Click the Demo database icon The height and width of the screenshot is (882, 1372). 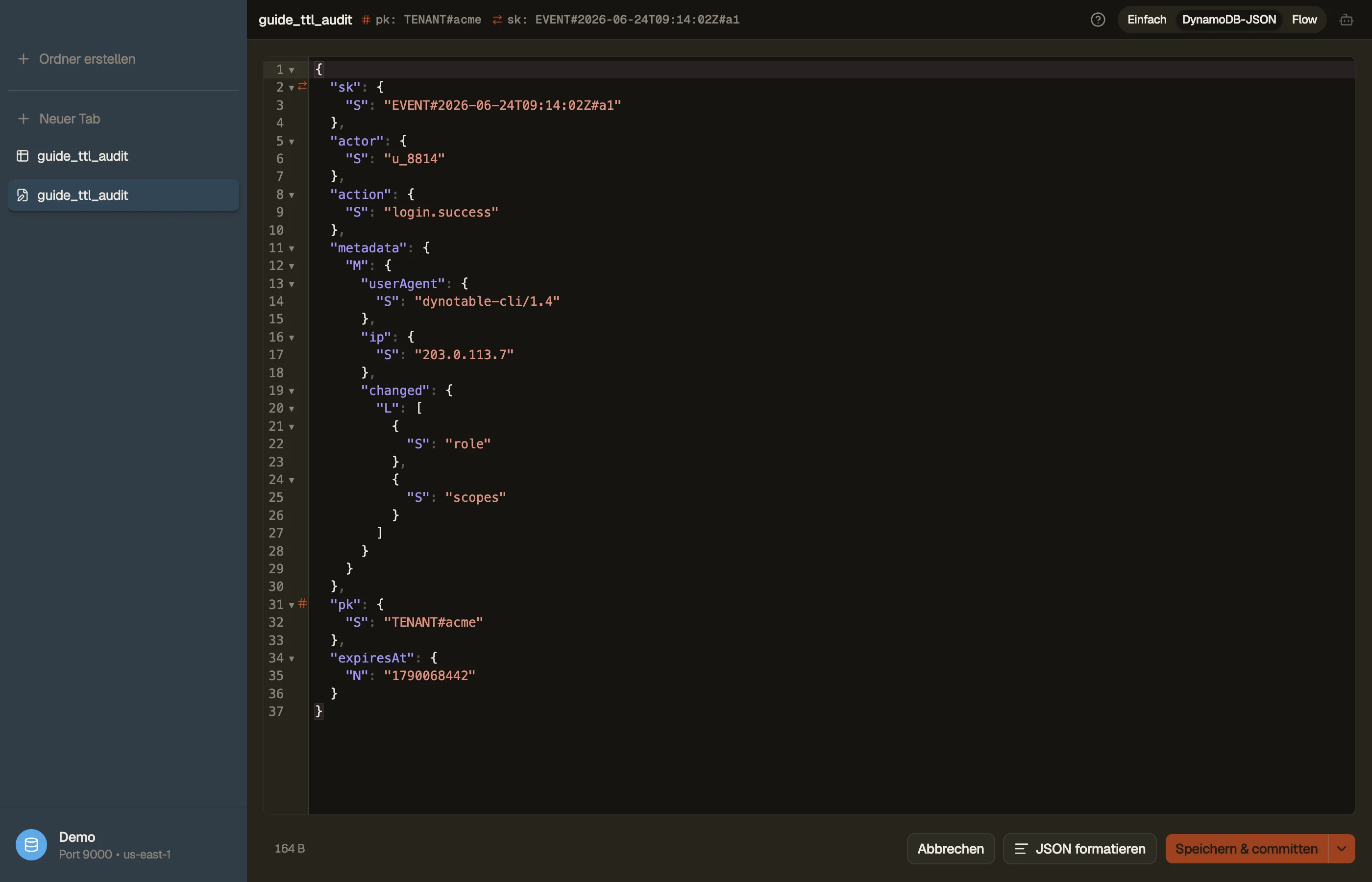point(31,845)
